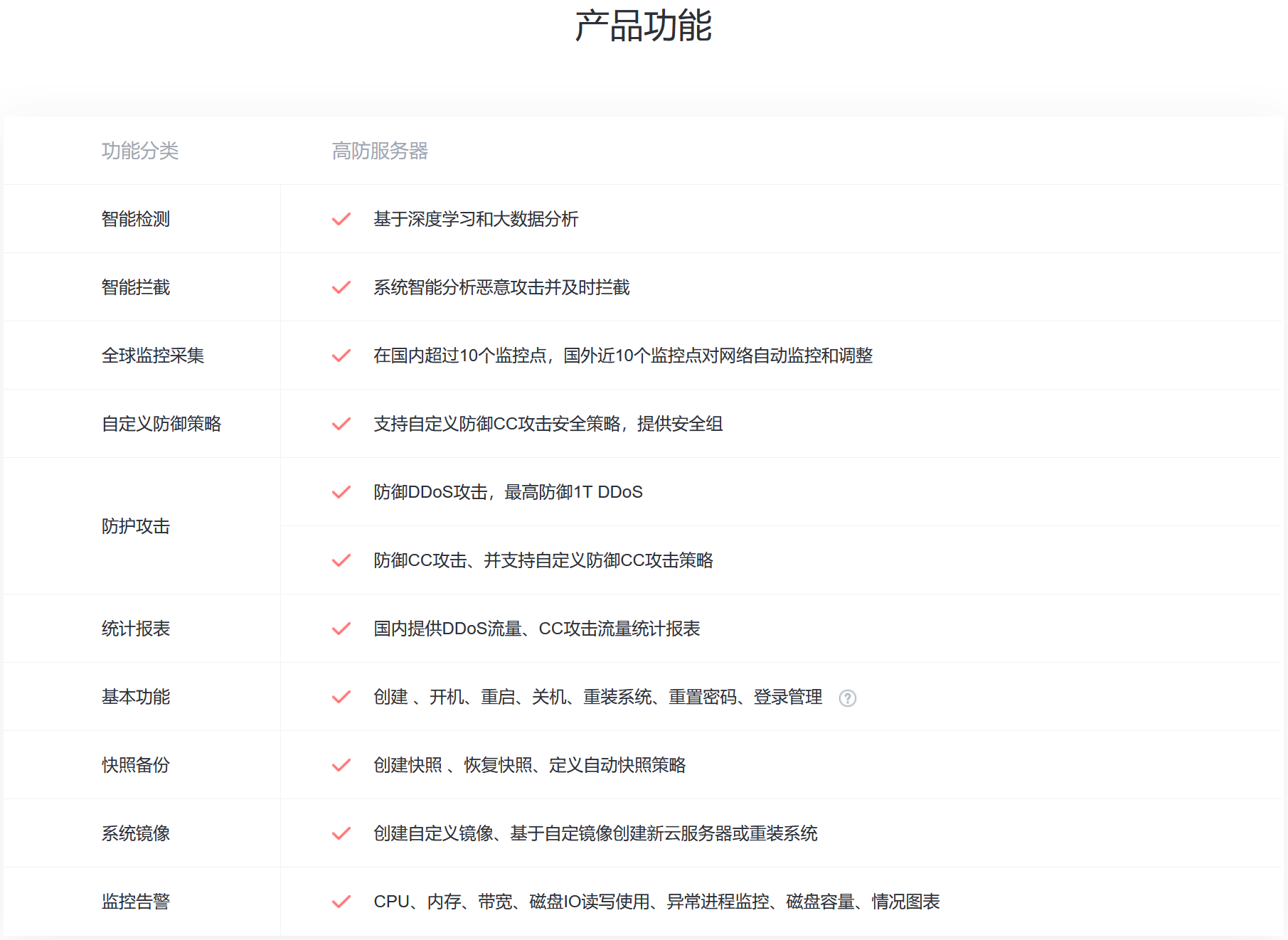Click the checkmark next to 防御CC攻击 feature line
Image resolution: width=1288 pixels, height=940 pixels.
(x=341, y=560)
